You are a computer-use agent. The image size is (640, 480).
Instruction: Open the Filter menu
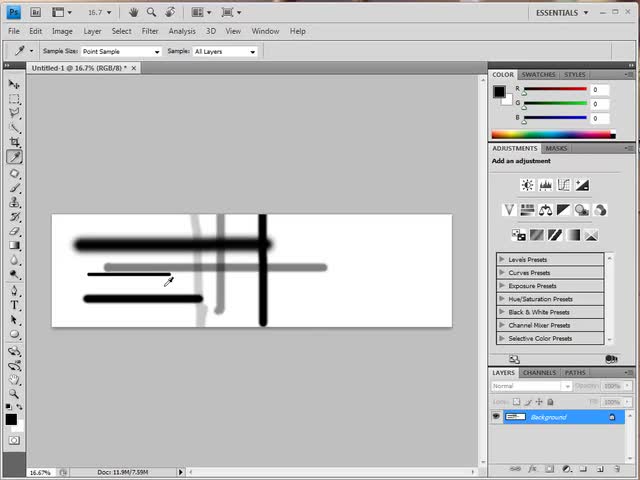tap(150, 31)
